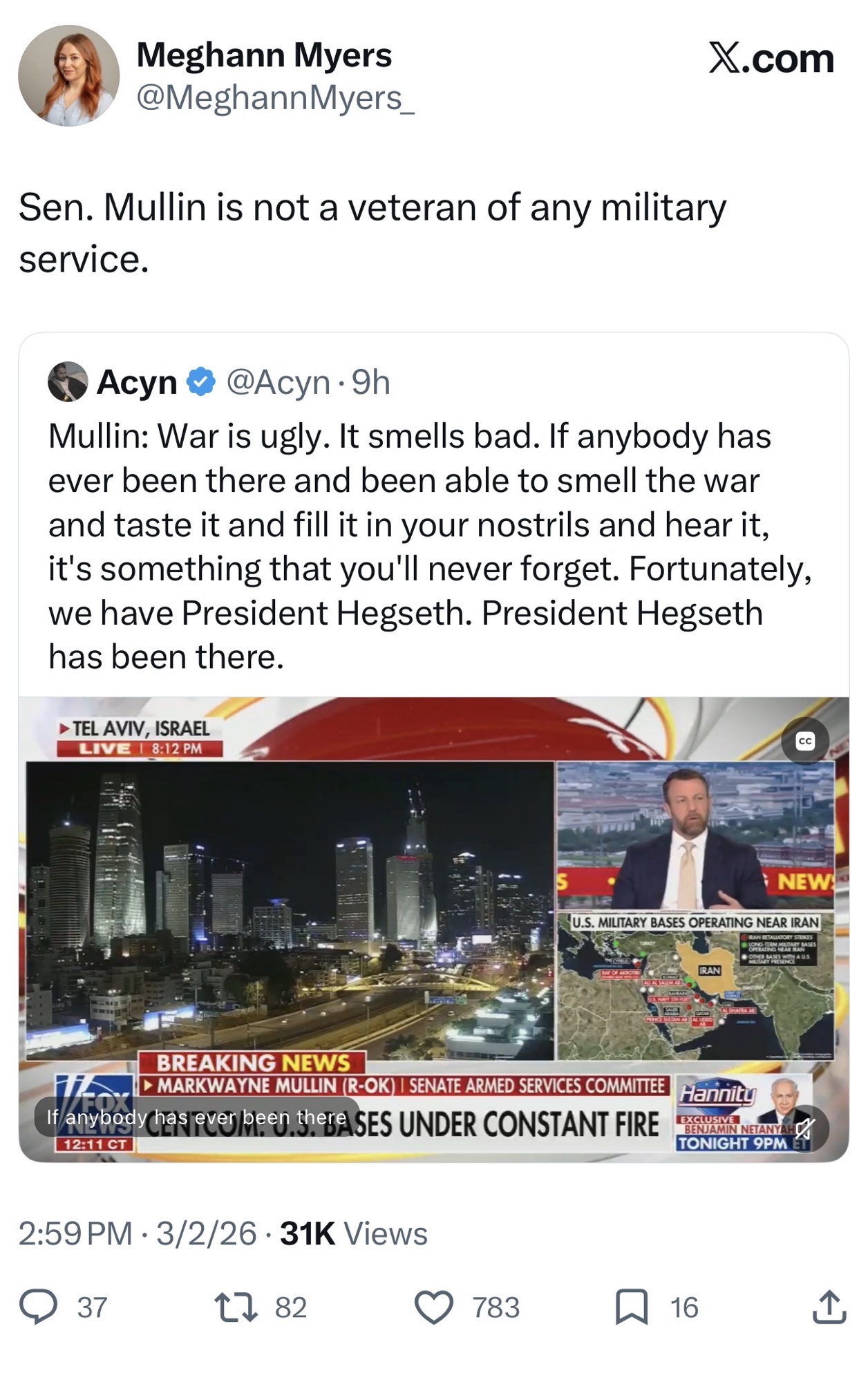Open the reply comments icon
Screen dimensions: 868x1382
click(39, 1307)
